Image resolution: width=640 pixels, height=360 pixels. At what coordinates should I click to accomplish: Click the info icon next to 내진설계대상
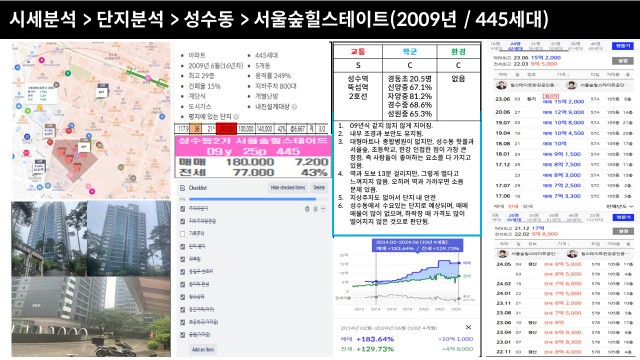click(x=294, y=107)
